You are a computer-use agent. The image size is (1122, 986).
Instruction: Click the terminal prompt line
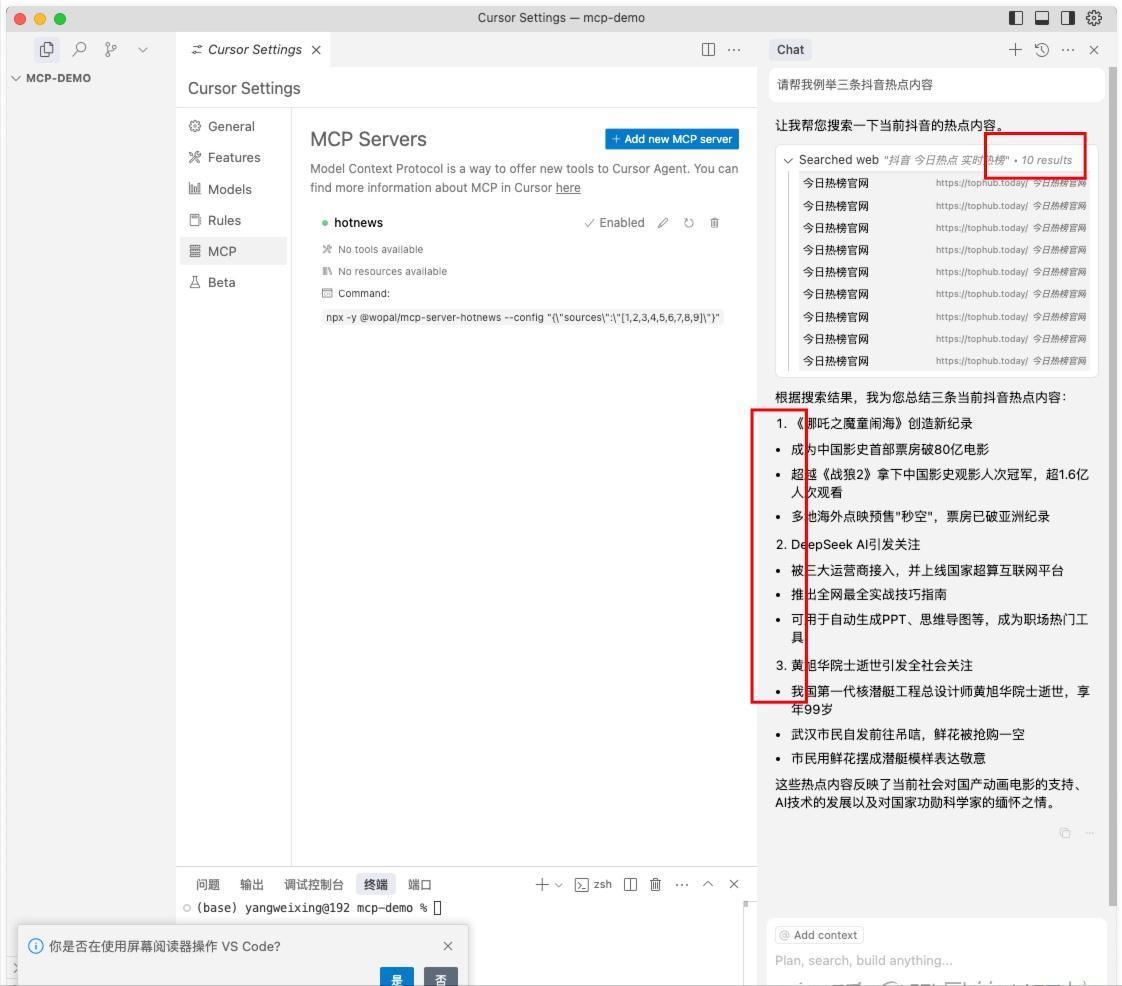point(313,908)
